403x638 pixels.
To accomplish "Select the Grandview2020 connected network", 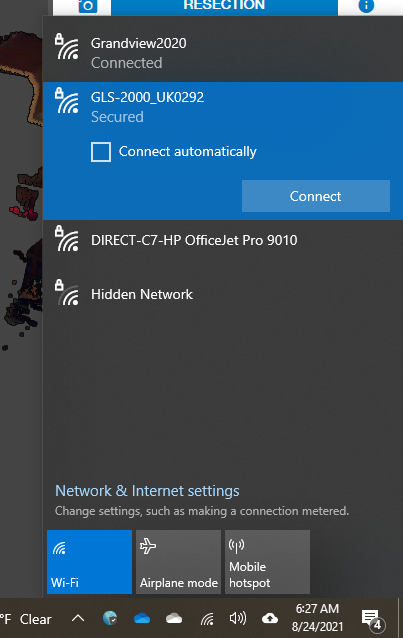I will (x=223, y=52).
